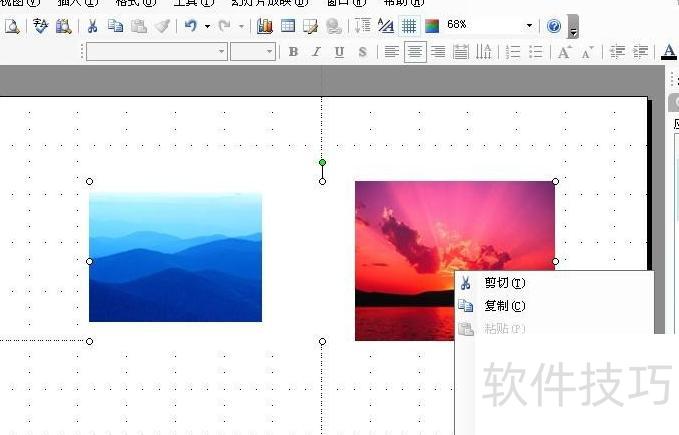Click the green rotation handle

322,162
